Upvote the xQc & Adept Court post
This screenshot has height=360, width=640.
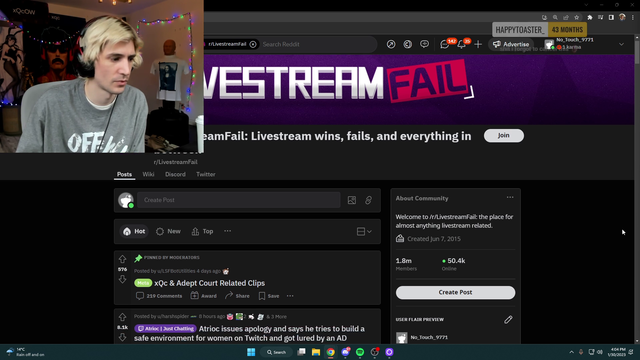click(x=122, y=259)
